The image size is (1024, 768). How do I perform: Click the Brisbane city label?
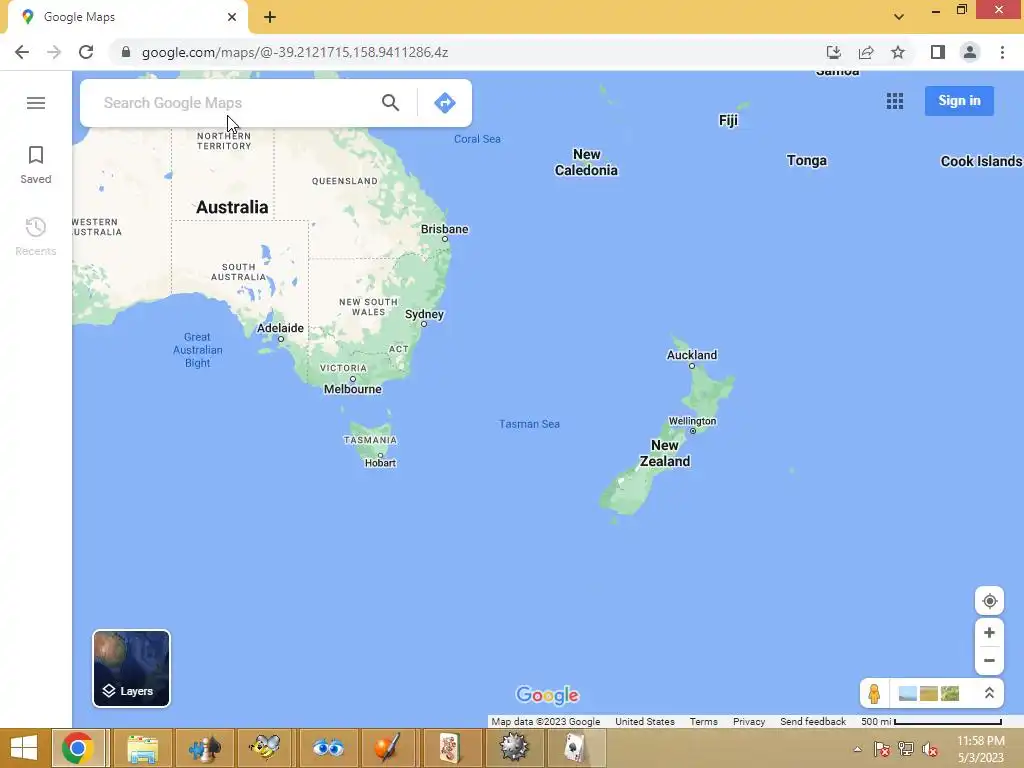pos(444,229)
